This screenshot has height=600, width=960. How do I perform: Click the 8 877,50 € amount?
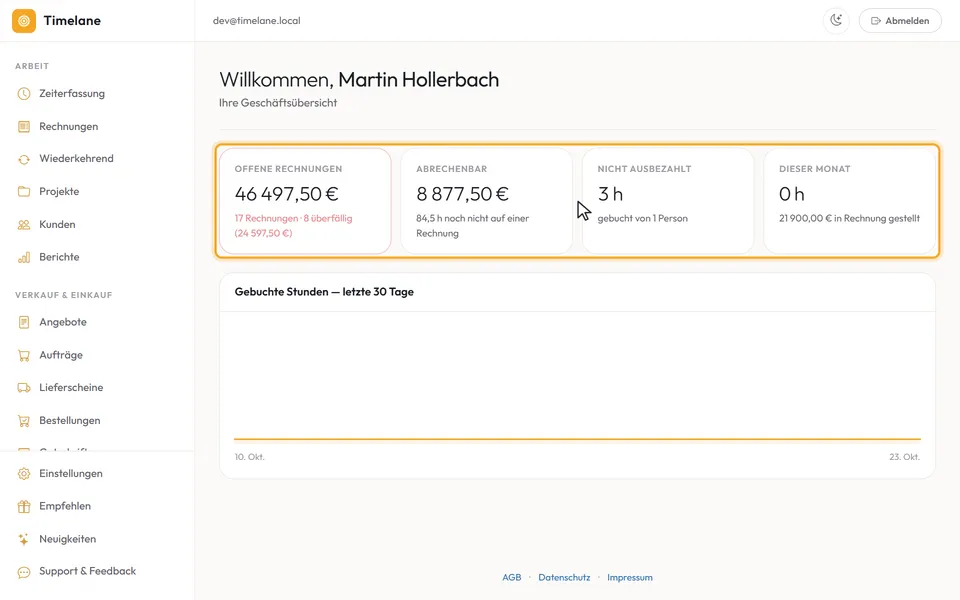click(462, 194)
